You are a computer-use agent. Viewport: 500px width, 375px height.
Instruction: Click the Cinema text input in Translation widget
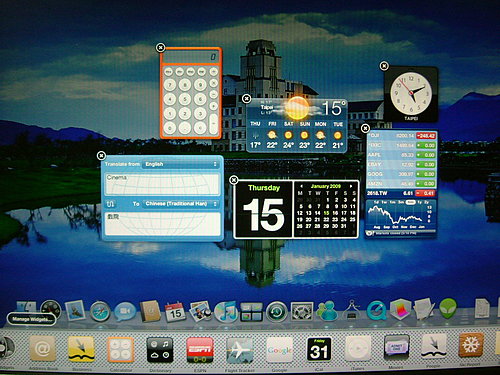pos(162,184)
